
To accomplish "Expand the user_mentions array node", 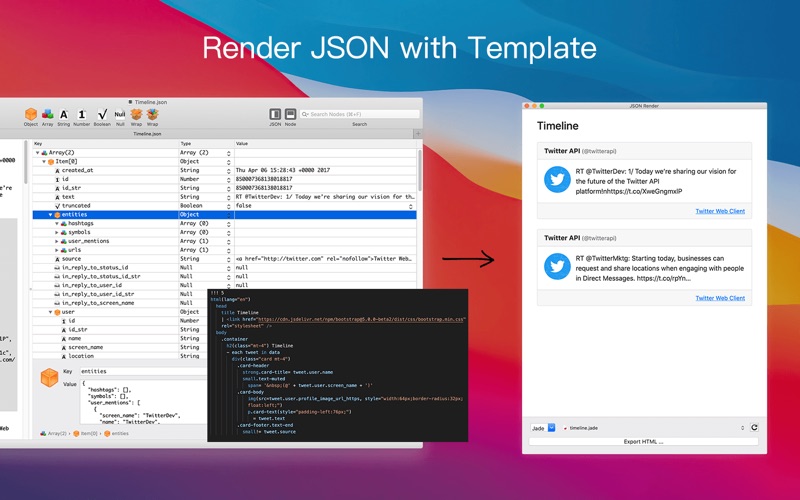I will (x=57, y=241).
